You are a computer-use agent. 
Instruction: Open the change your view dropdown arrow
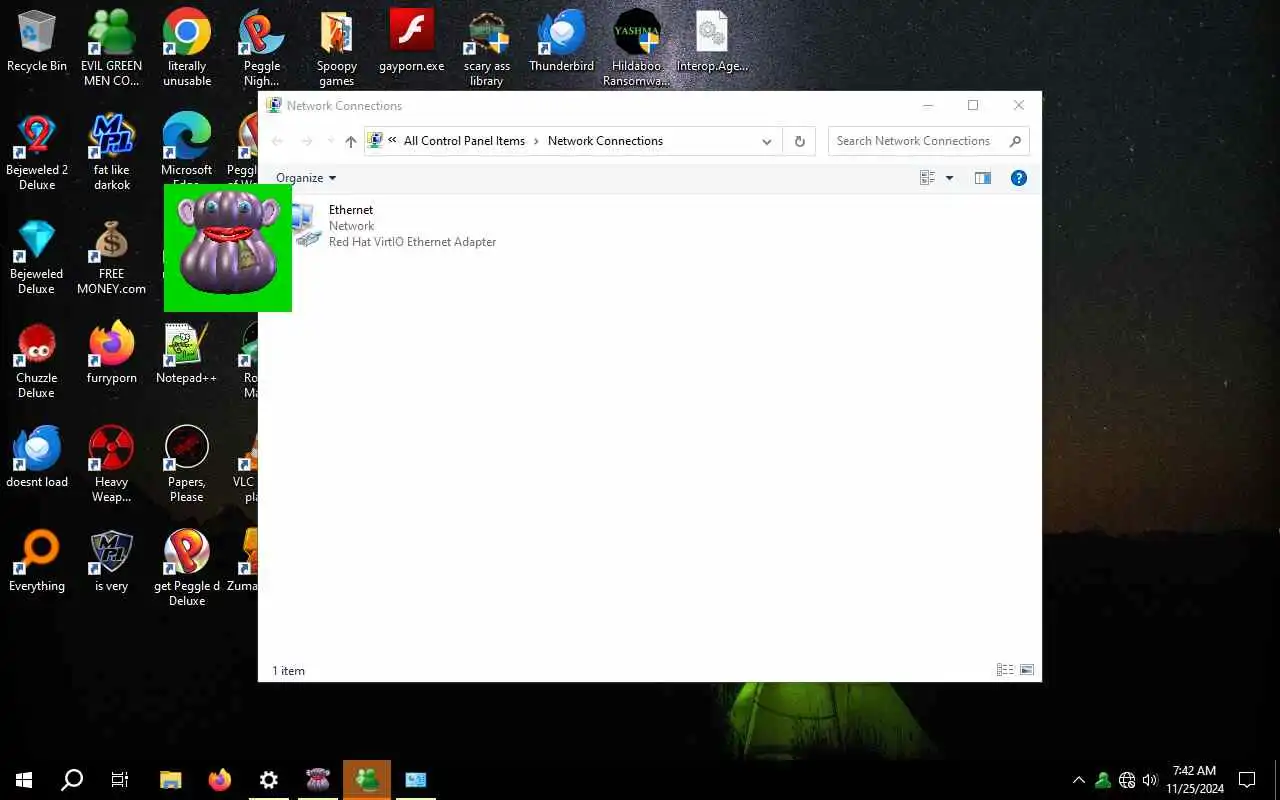pyautogui.click(x=949, y=178)
